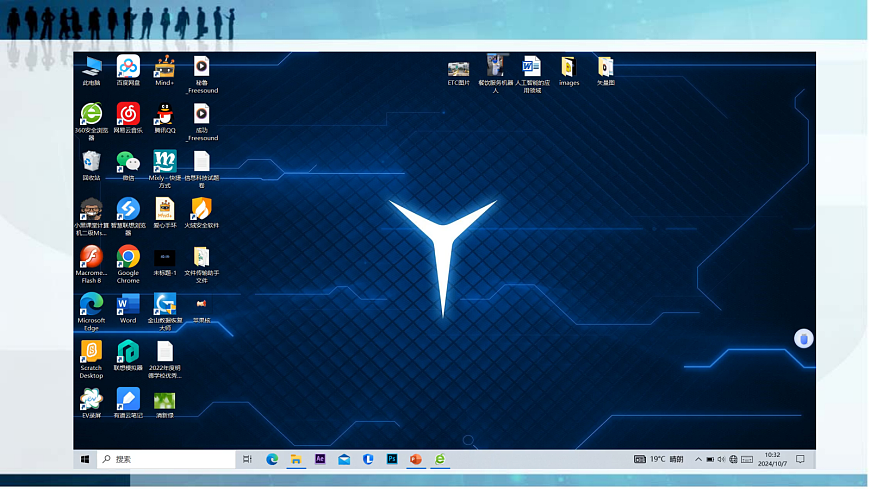This screenshot has width=870, height=489.
Task: Open the Word desktop shortcut
Action: [128, 305]
